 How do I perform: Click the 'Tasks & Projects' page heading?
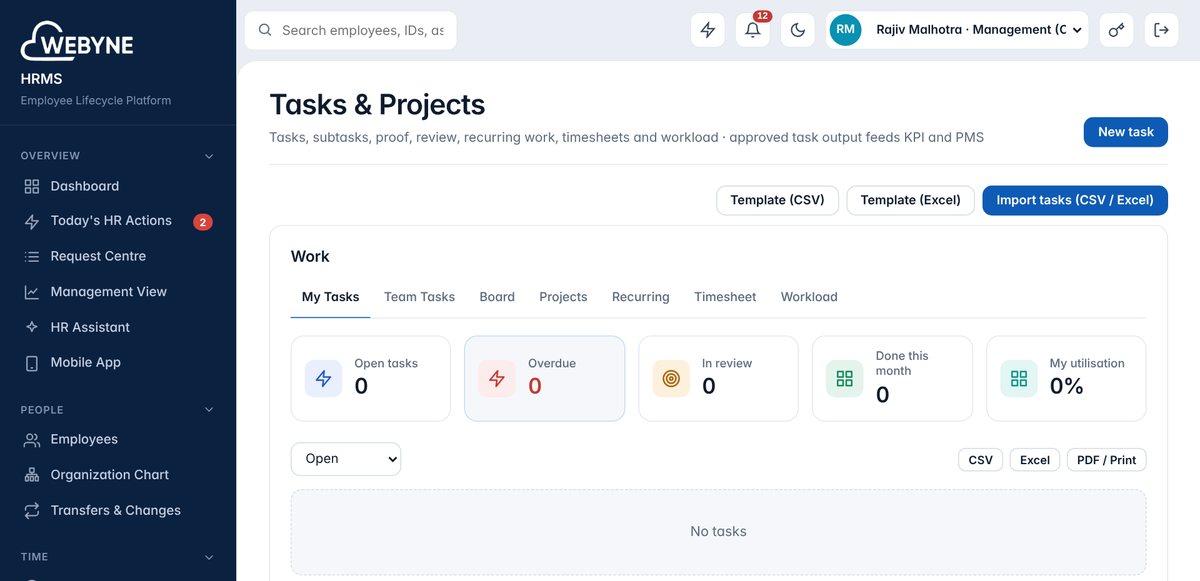click(x=377, y=105)
